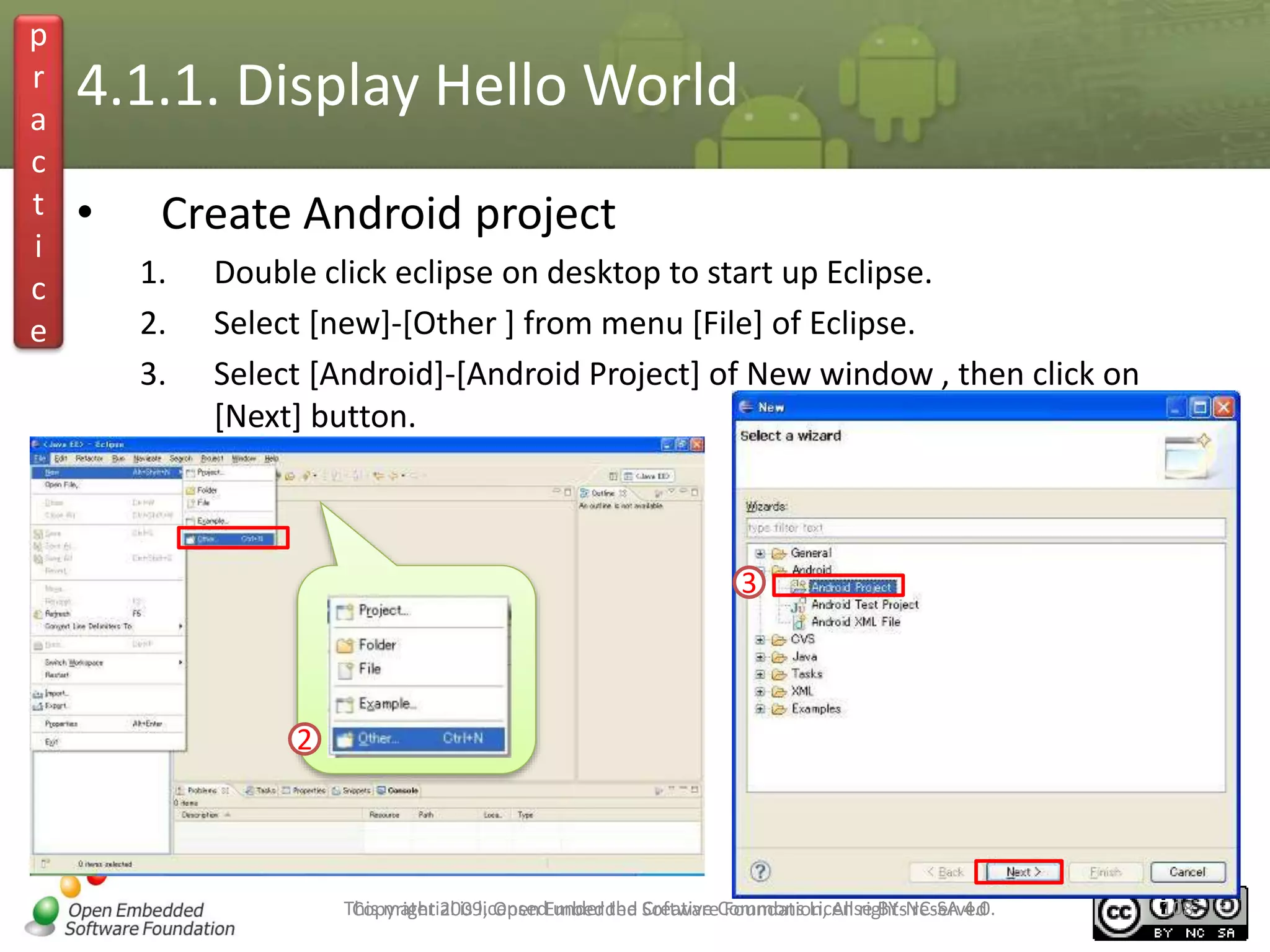The width and height of the screenshot is (1270, 952).
Task: Open the Refactor menu in Eclipse
Action: (x=89, y=459)
